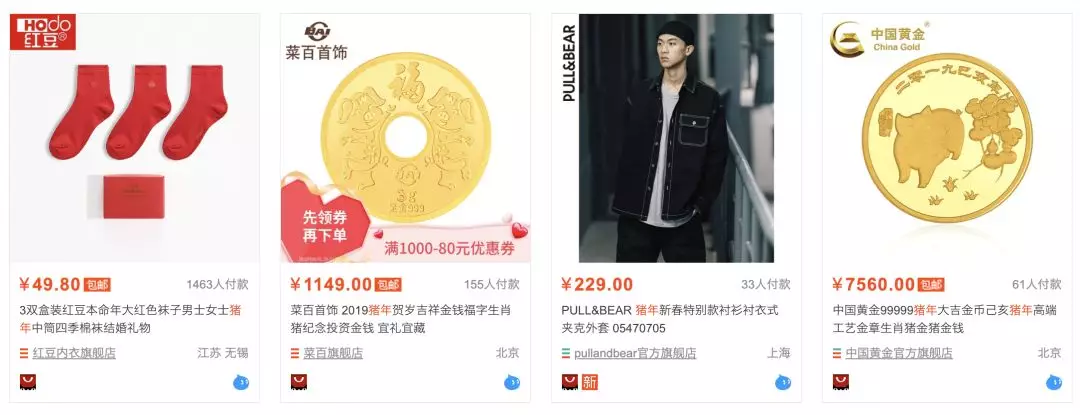Click the 3双盒装红豆本命年 socks title
The height and width of the screenshot is (415, 1080).
(131, 319)
